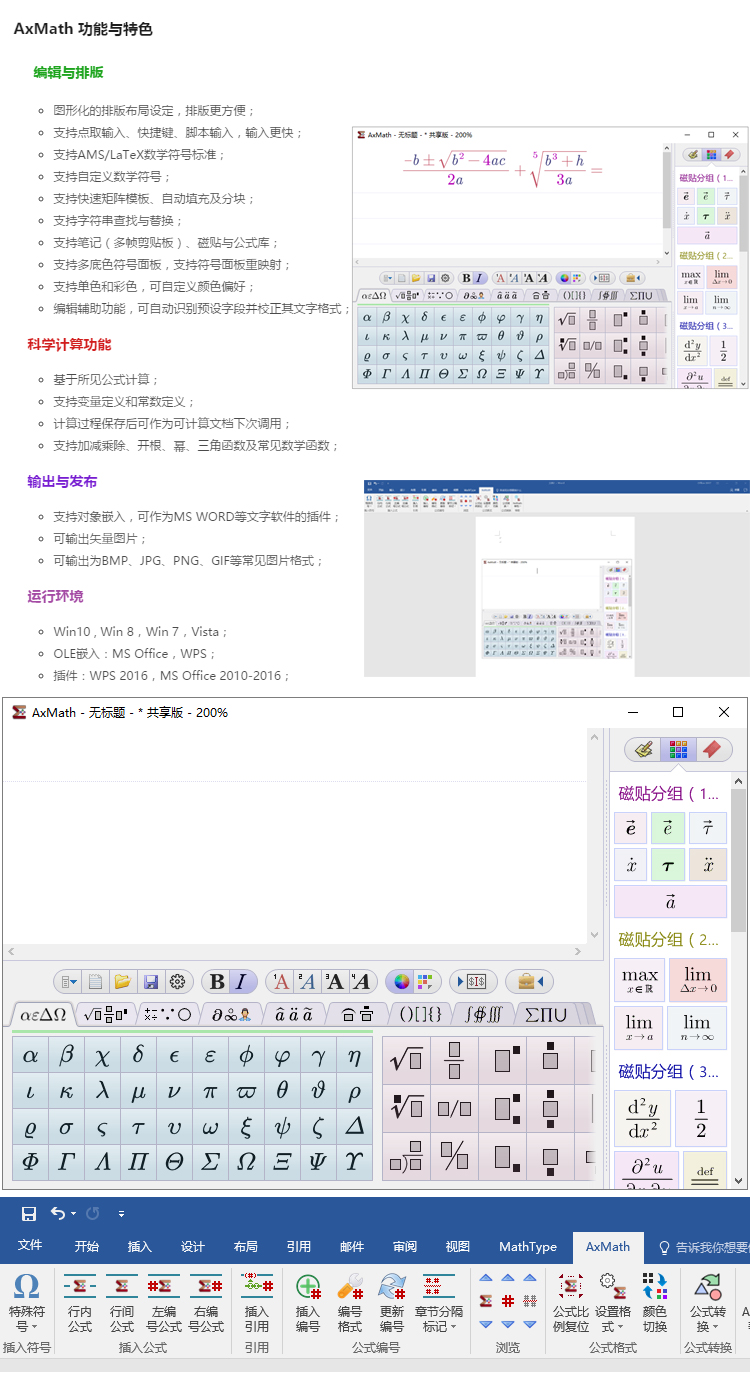
Task: Open the 文件 ribbon tab
Action: tap(30, 1246)
